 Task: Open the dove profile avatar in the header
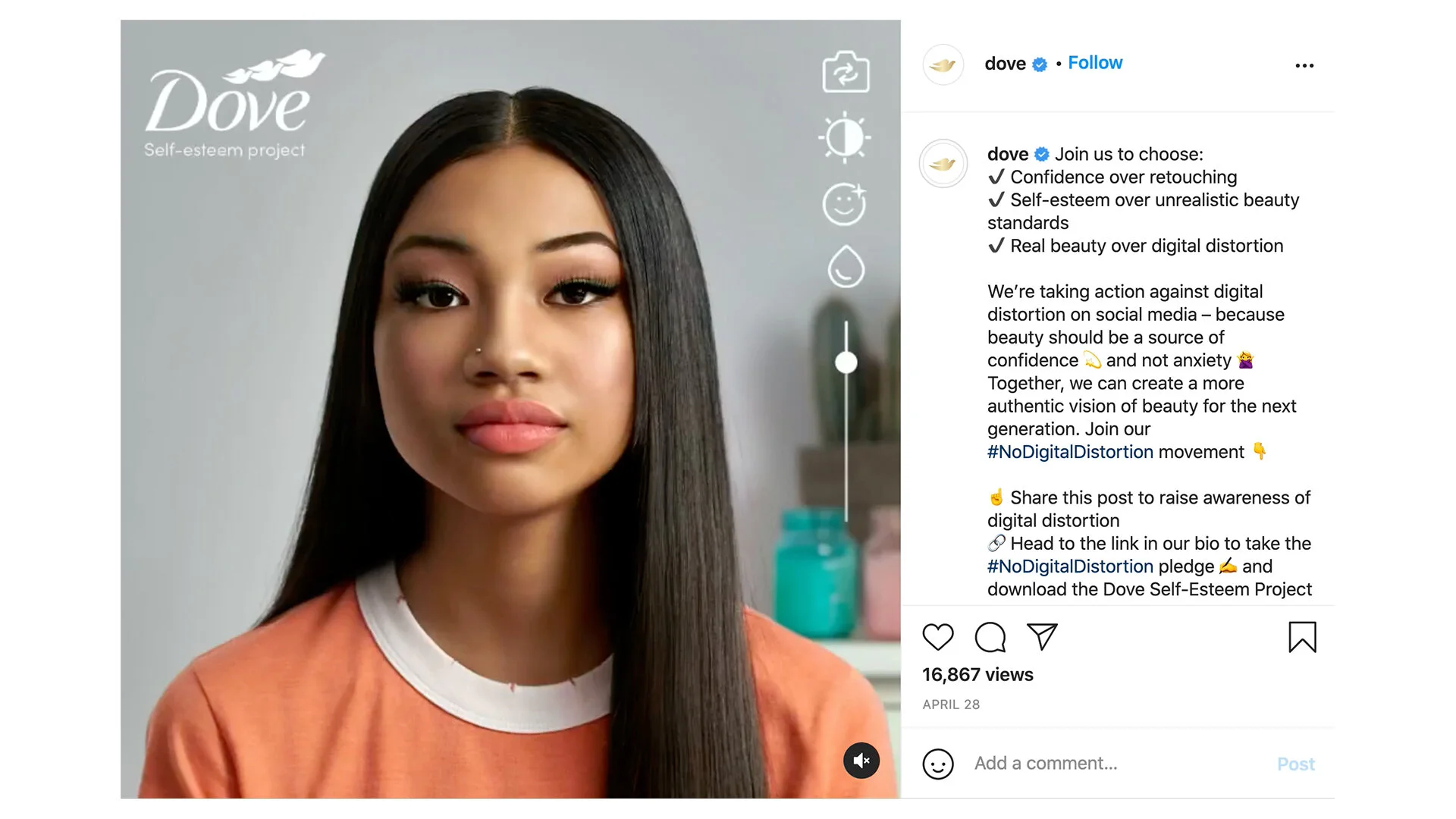(x=943, y=64)
